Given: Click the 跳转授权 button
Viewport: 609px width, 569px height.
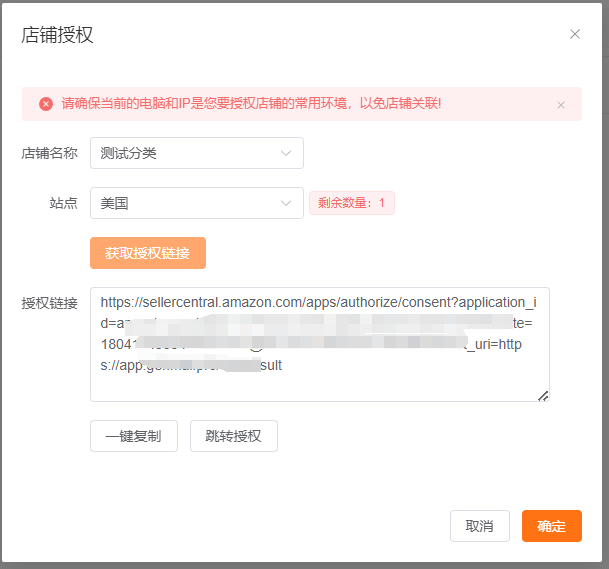Looking at the screenshot, I should 233,436.
